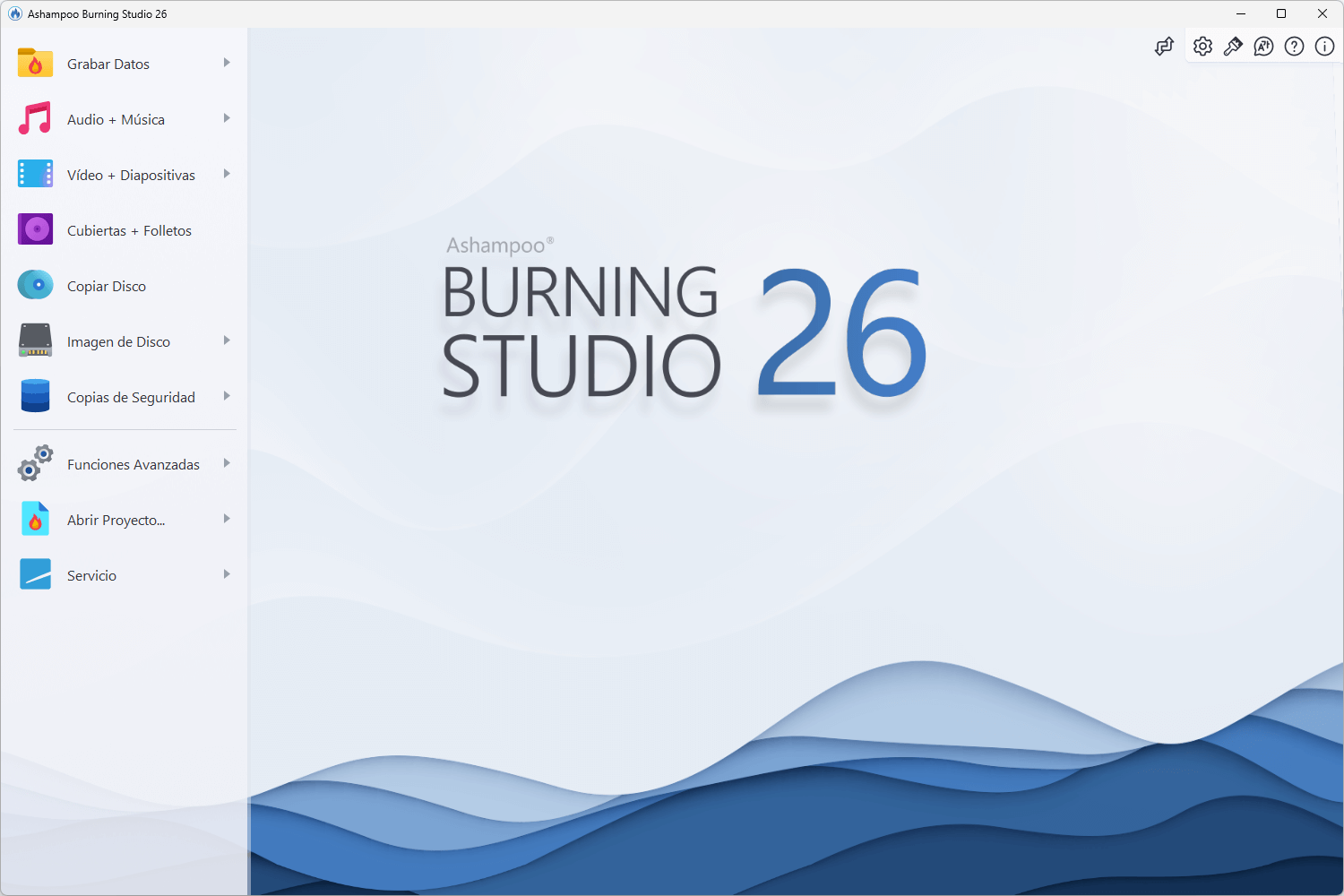
Task: Choose the Copiar Disco label
Action: pyautogui.click(x=107, y=287)
